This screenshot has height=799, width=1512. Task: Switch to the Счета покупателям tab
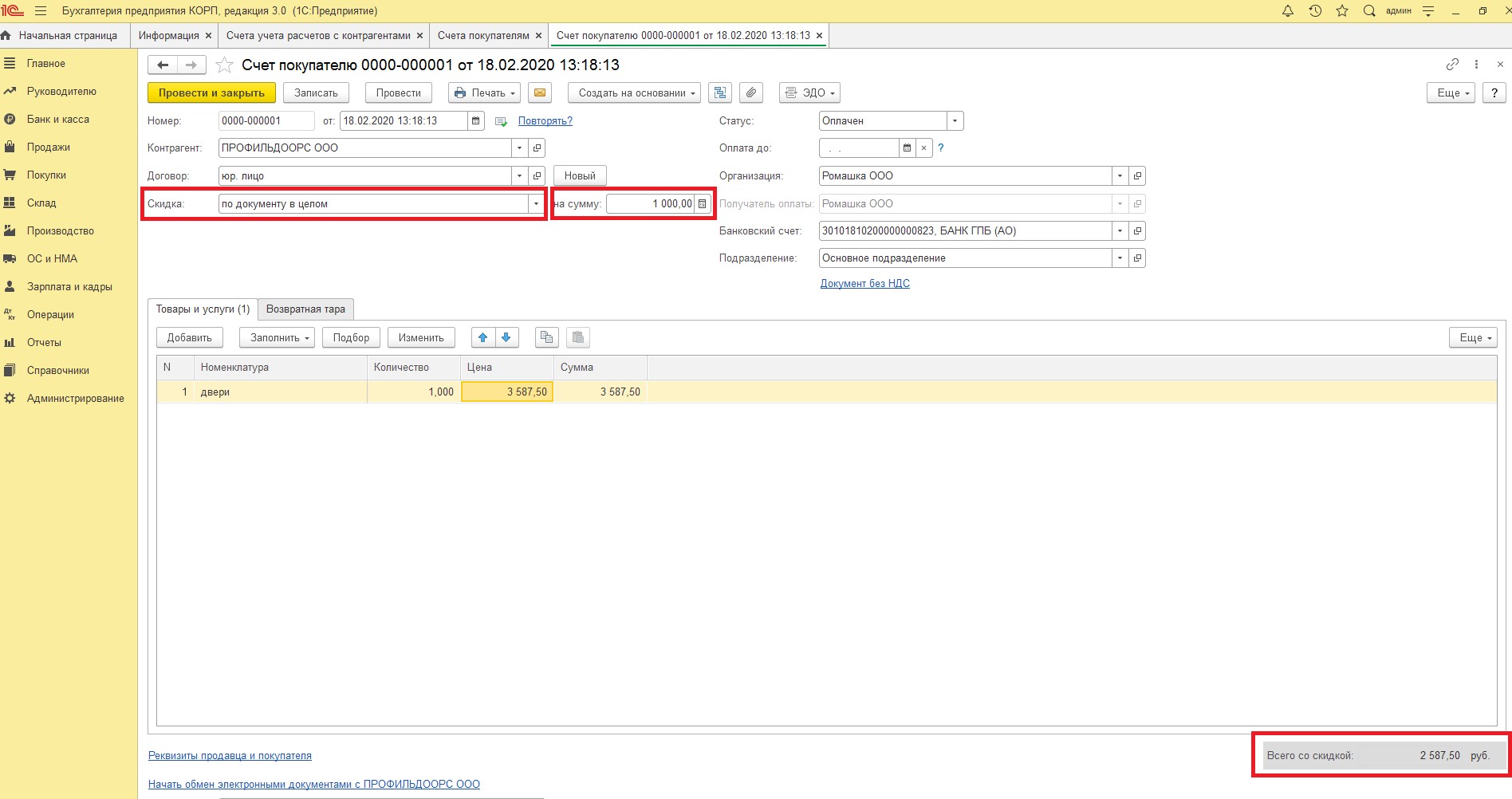[x=483, y=35]
